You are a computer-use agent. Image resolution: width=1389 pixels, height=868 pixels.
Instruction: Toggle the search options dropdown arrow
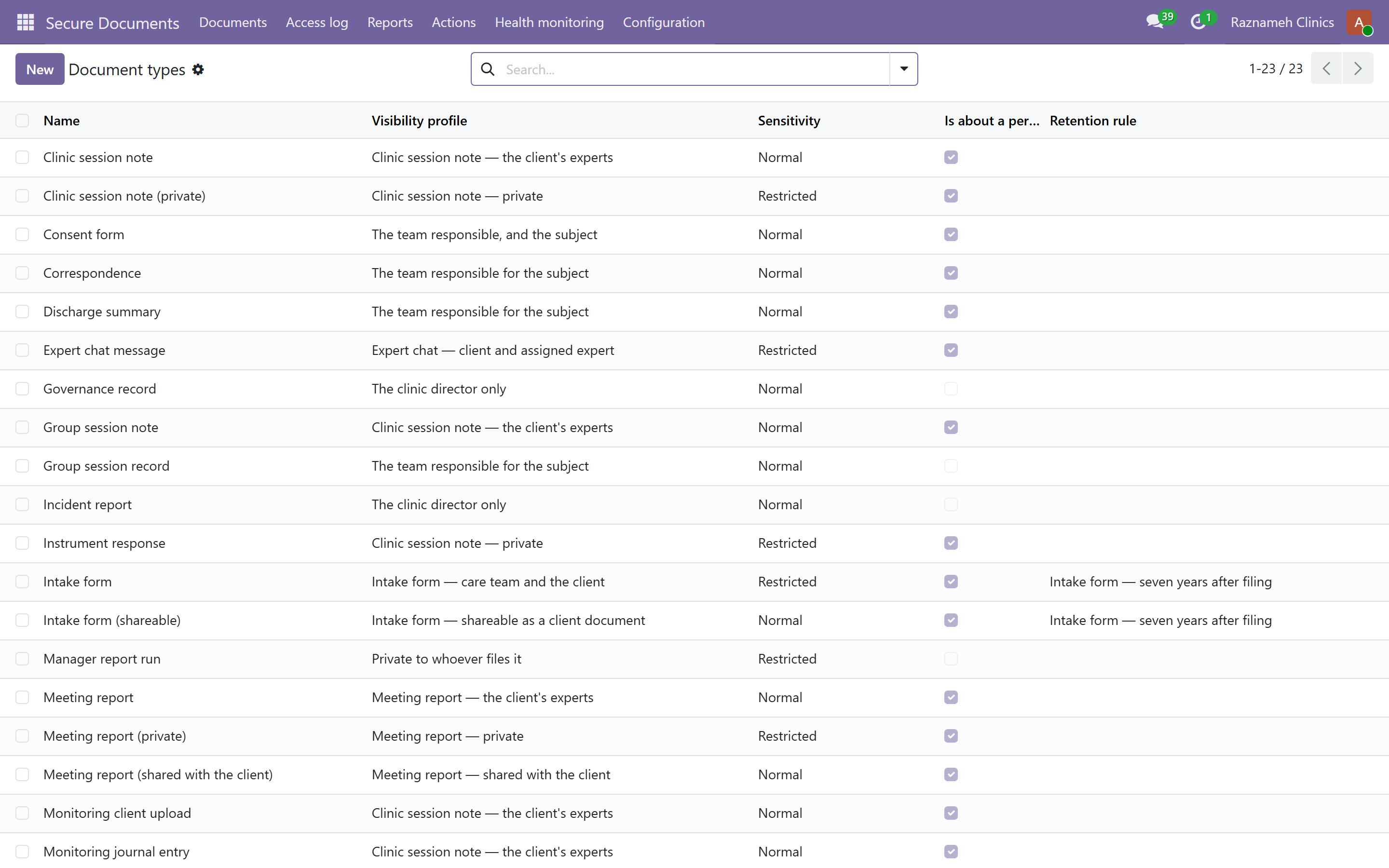coord(904,69)
